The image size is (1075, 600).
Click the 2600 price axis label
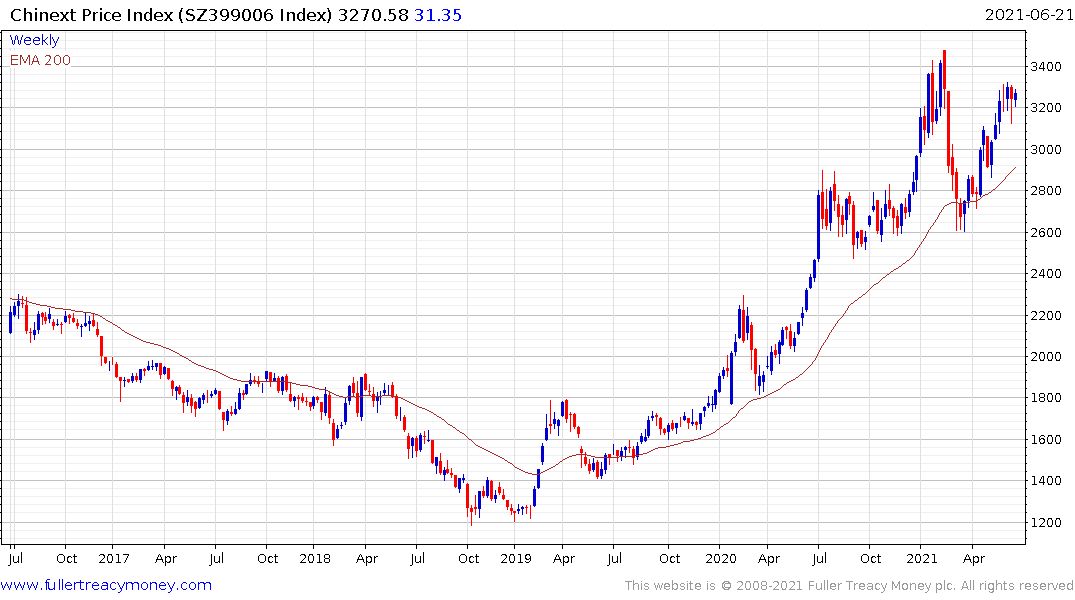[1046, 232]
